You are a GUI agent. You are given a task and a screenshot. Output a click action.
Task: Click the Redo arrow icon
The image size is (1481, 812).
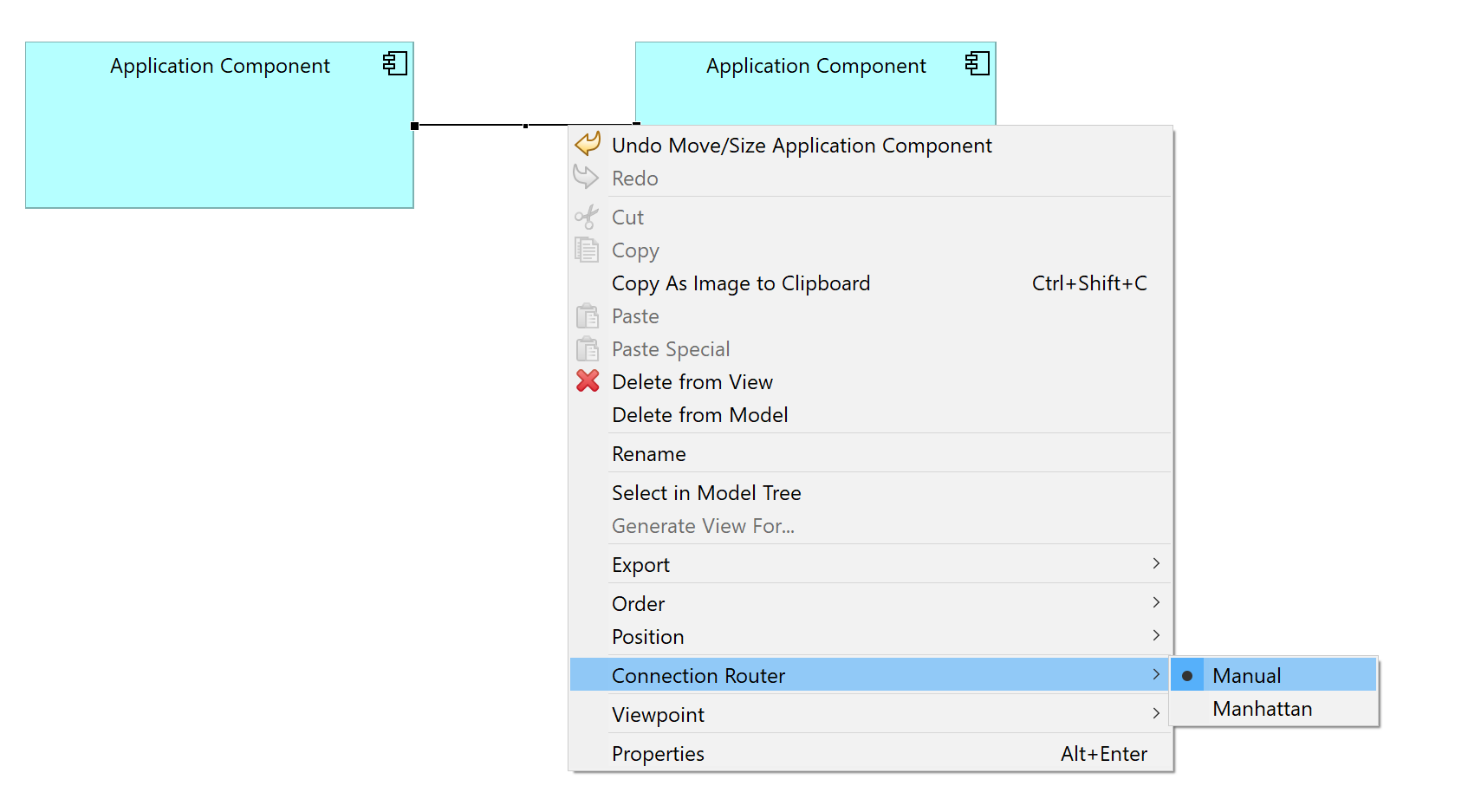coord(588,178)
